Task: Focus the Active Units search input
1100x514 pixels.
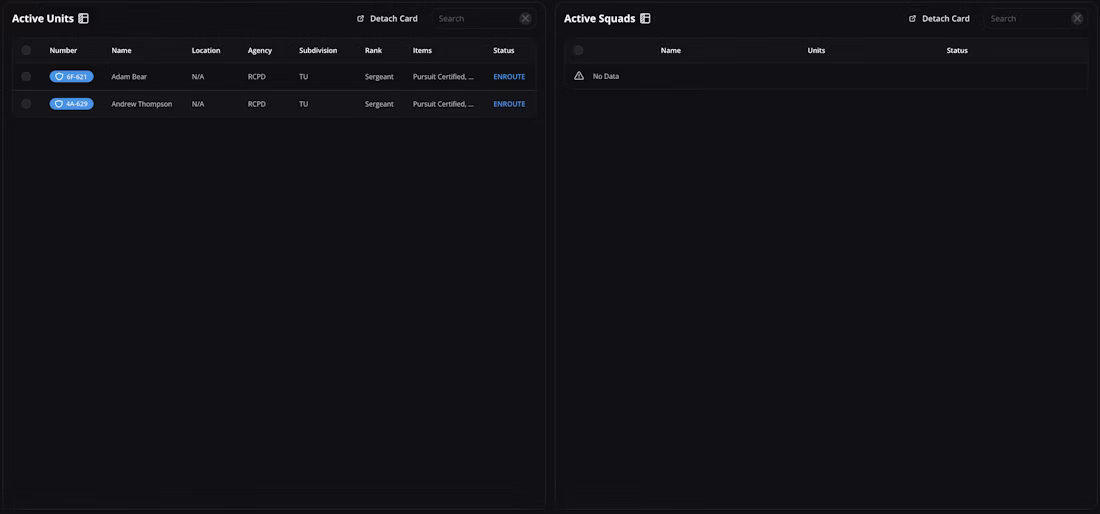Action: click(x=476, y=19)
